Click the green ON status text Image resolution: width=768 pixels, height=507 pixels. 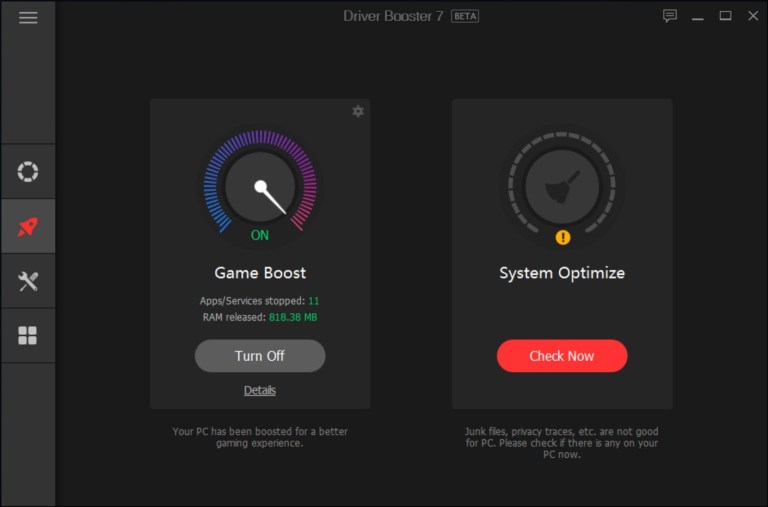tap(260, 235)
